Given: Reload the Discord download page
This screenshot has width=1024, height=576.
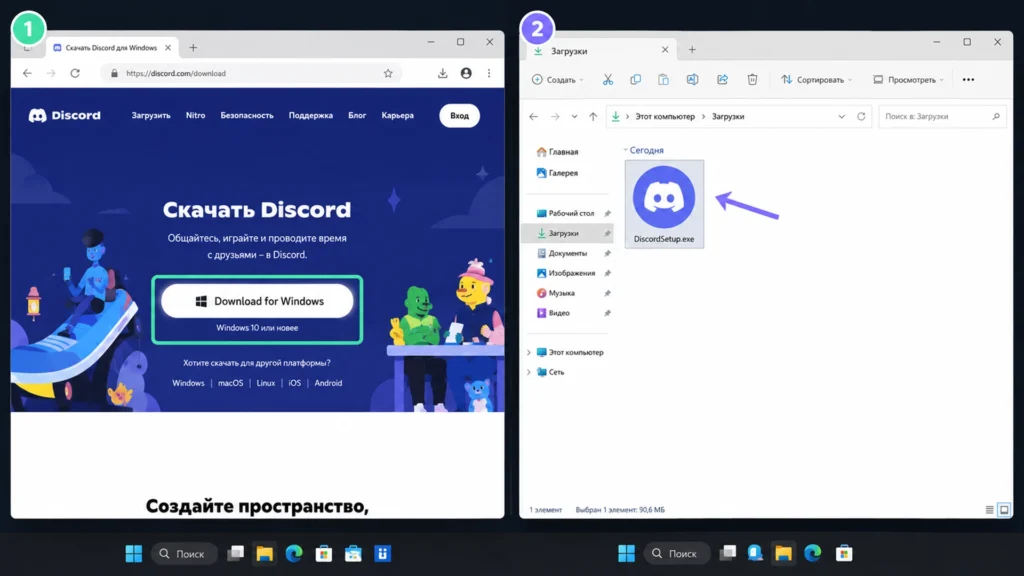Looking at the screenshot, I should 75,73.
